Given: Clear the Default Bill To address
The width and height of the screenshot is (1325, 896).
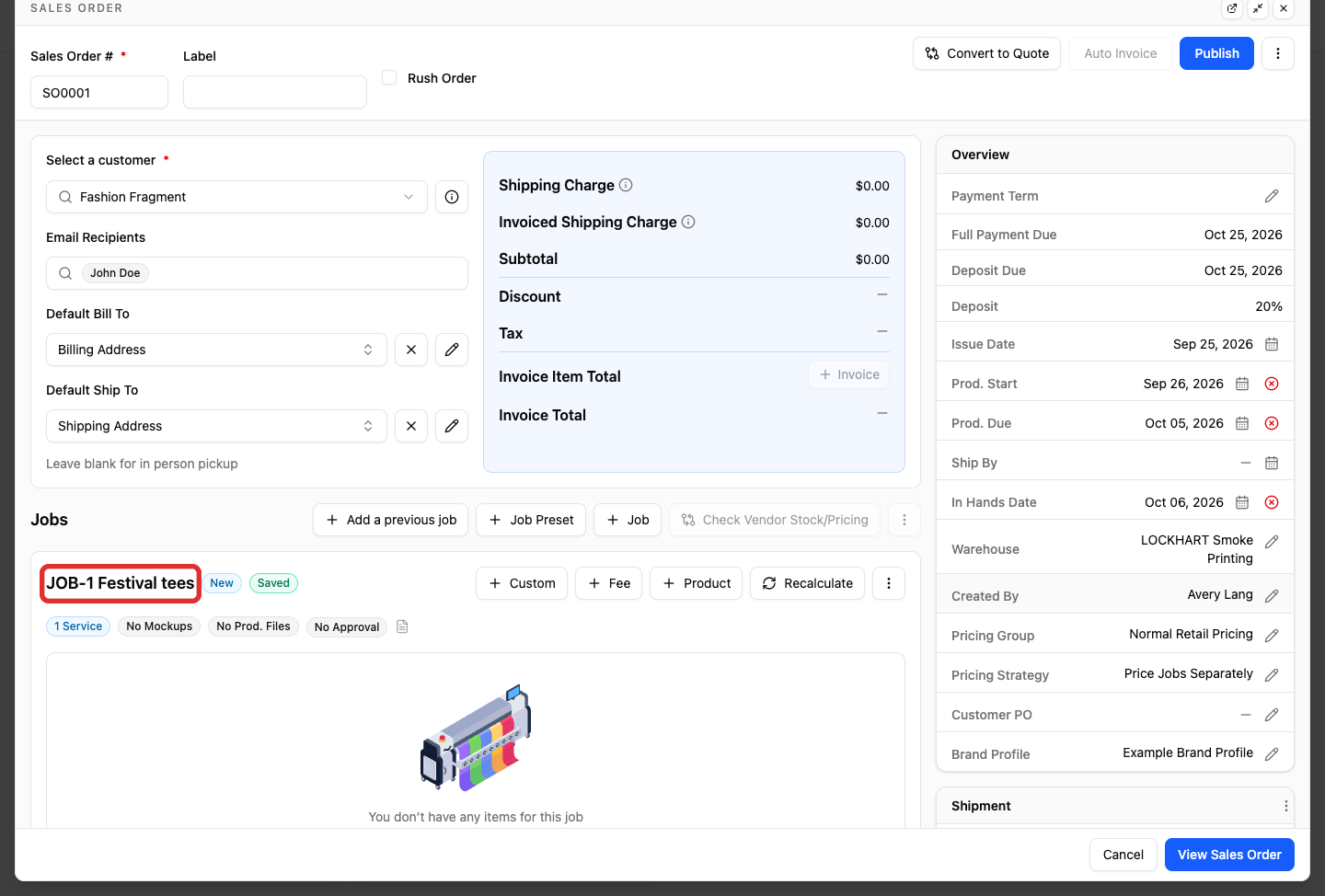Looking at the screenshot, I should (x=411, y=350).
